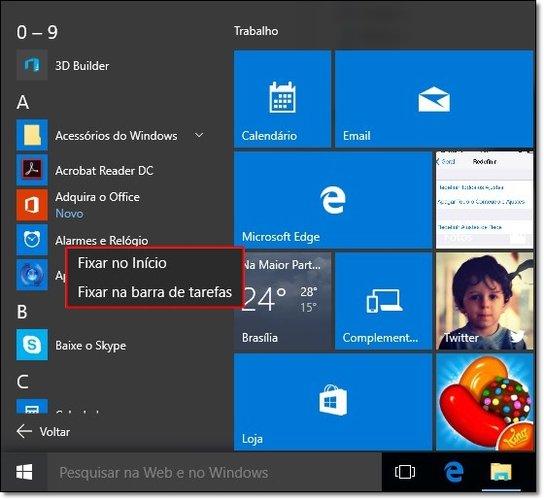Click the letter C section header
Image resolution: width=544 pixels, height=500 pixels.
22,381
